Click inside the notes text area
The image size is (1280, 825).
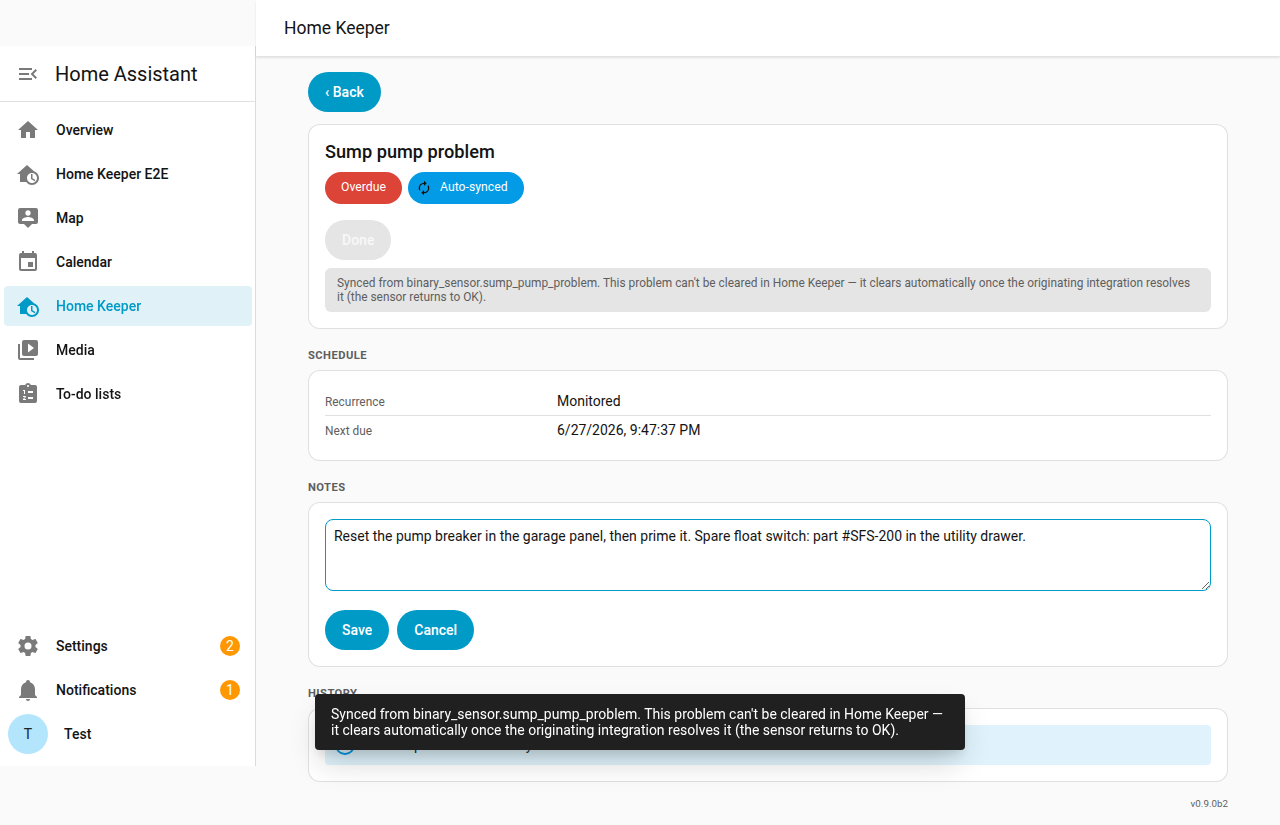[x=768, y=555]
